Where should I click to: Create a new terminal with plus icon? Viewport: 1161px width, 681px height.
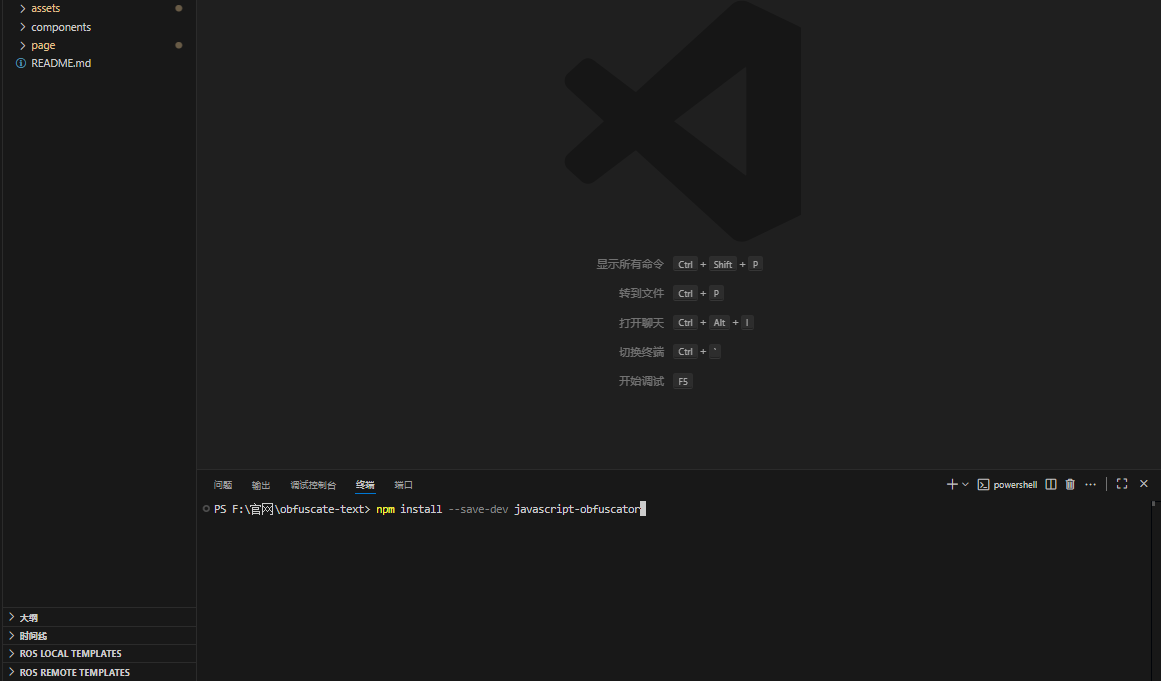click(x=952, y=484)
